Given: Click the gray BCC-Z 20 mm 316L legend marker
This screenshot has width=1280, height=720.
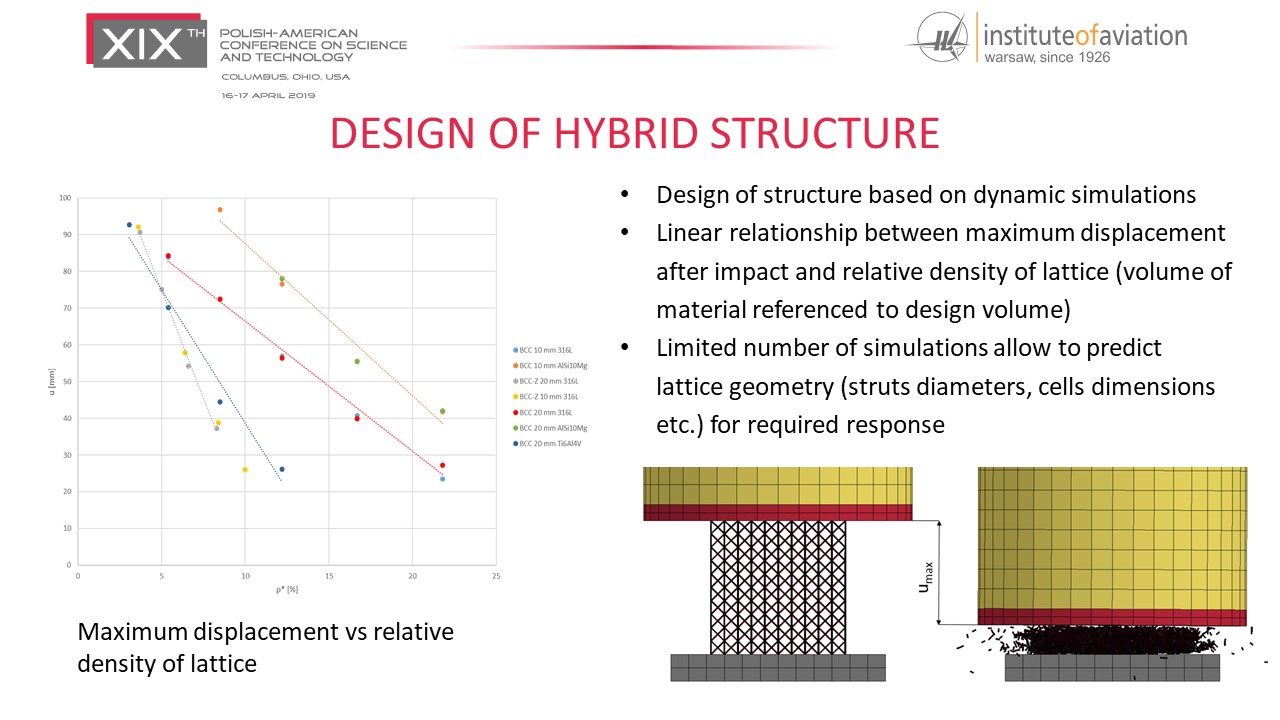Looking at the screenshot, I should 515,381.
